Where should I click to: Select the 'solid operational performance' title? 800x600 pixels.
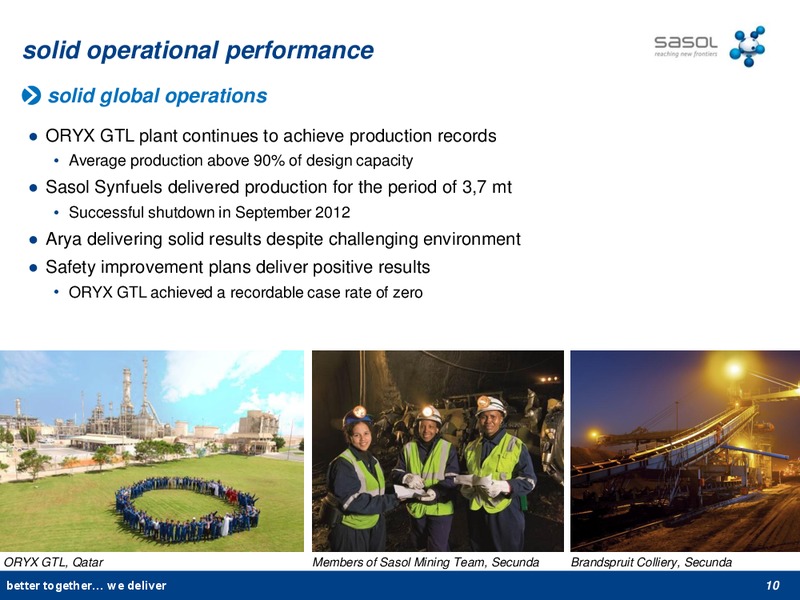198,50
